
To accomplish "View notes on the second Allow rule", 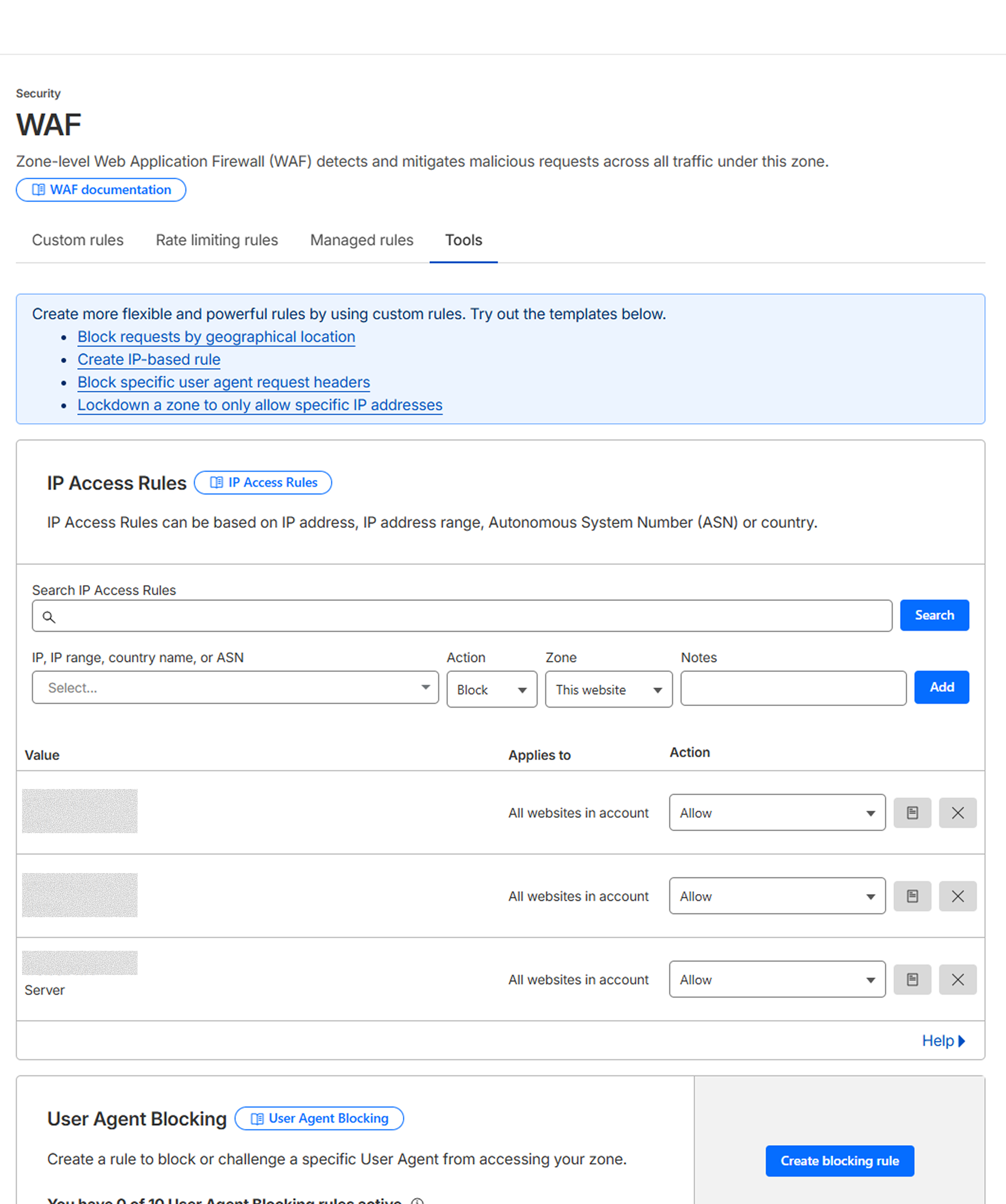I will (912, 896).
